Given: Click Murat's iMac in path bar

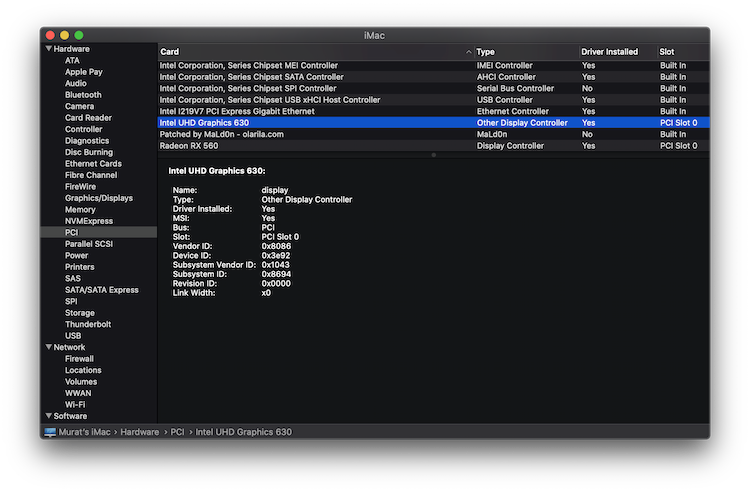Looking at the screenshot, I should click(x=84, y=432).
